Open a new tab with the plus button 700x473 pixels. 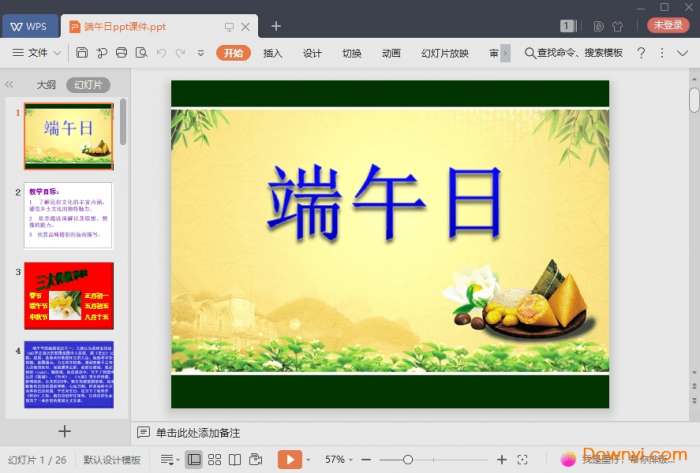tap(276, 26)
